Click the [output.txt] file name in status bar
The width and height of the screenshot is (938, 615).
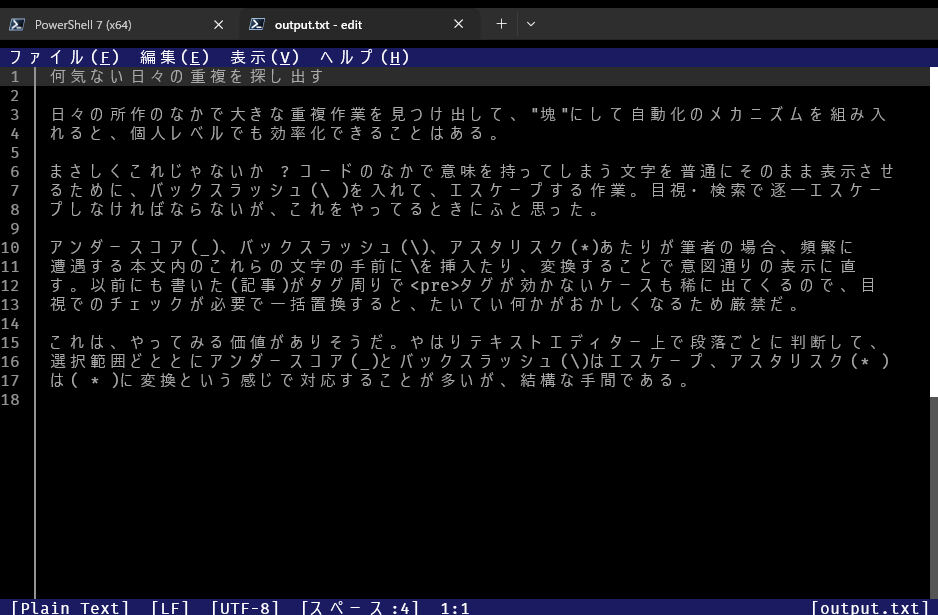(870, 608)
